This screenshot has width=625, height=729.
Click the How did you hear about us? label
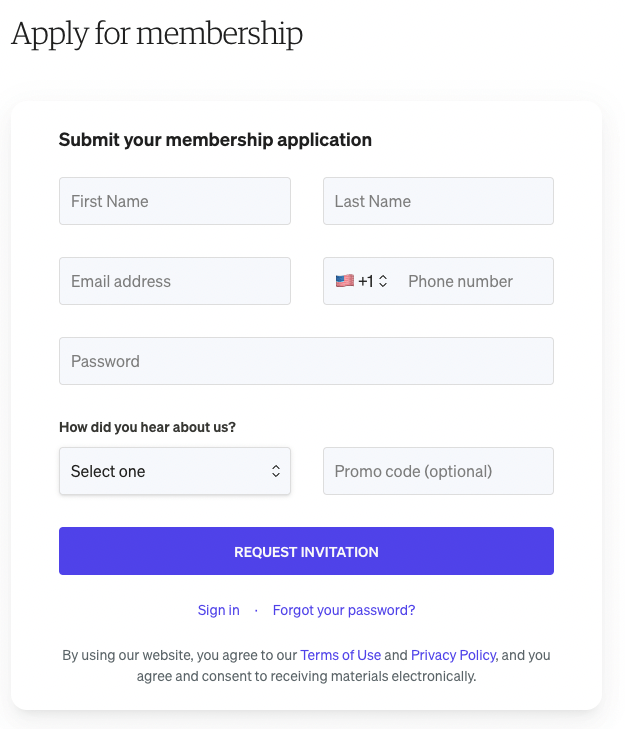pos(147,427)
